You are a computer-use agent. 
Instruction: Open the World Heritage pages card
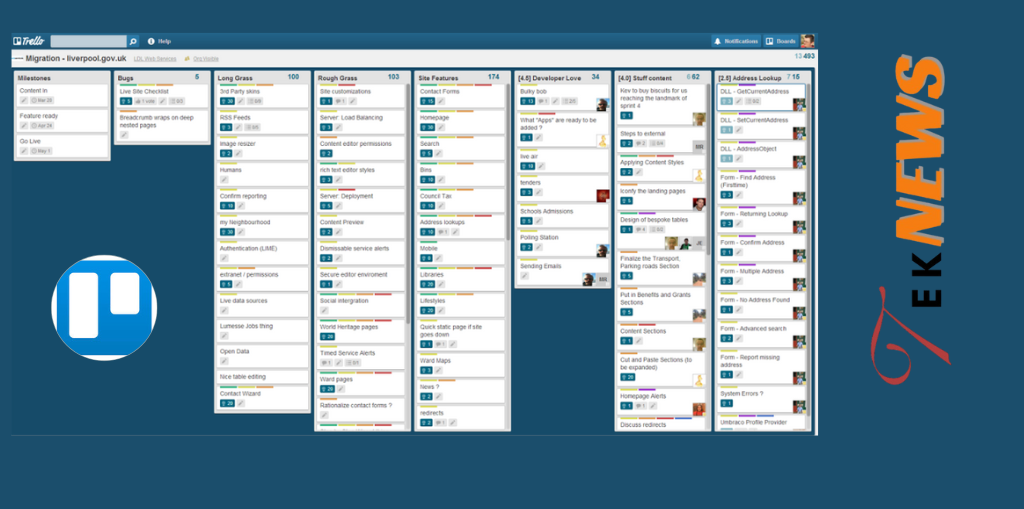[360, 331]
